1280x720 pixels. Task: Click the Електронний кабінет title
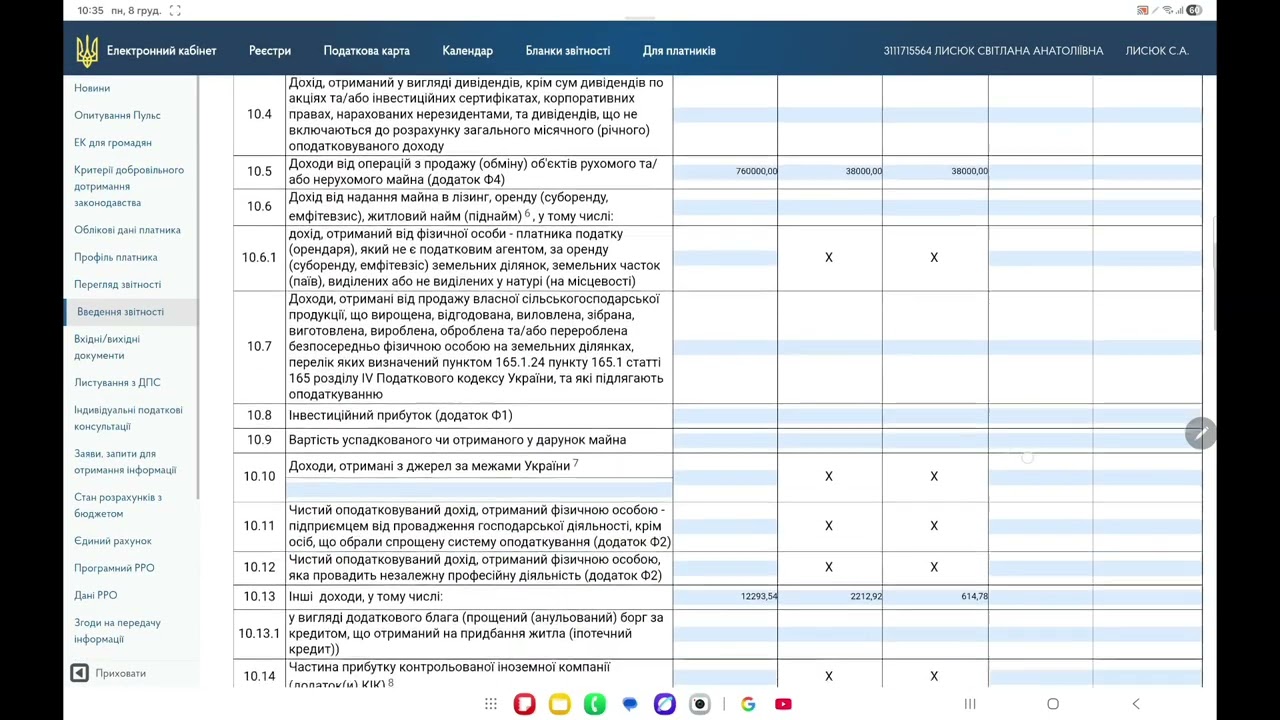[x=161, y=51]
